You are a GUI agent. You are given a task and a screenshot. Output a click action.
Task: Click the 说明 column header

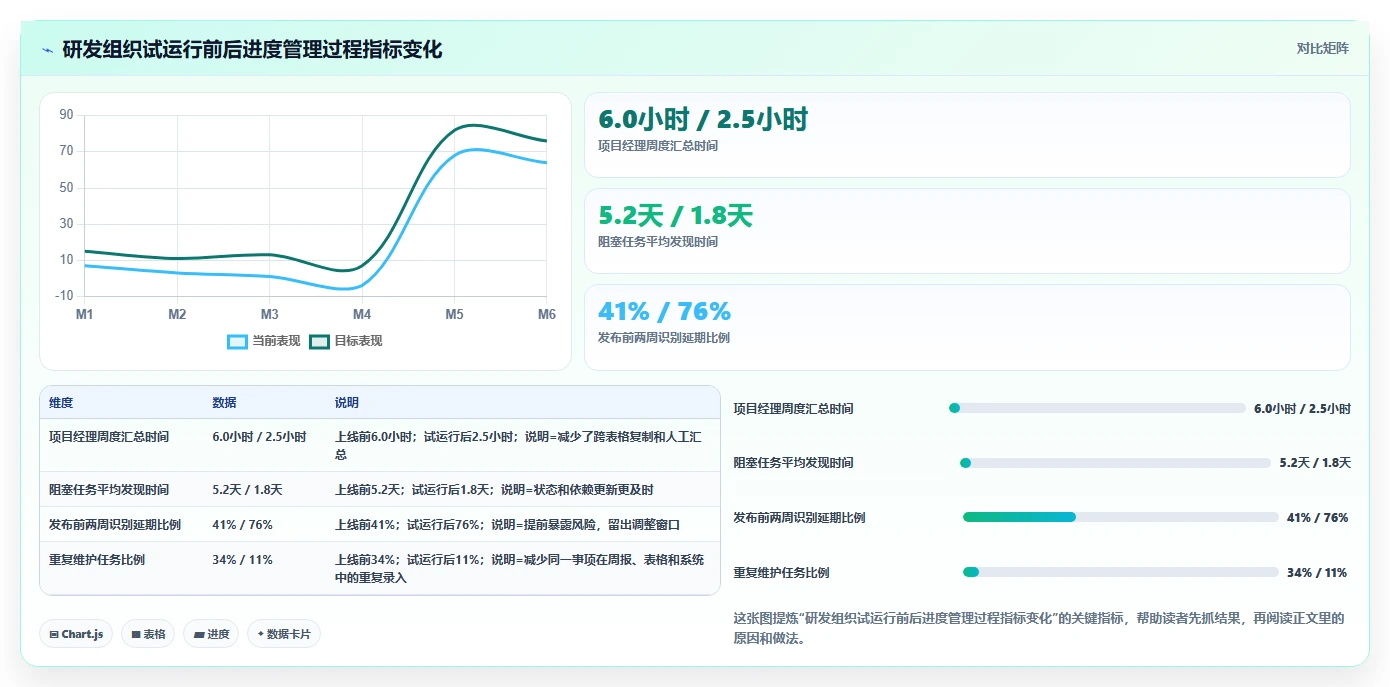coord(347,403)
